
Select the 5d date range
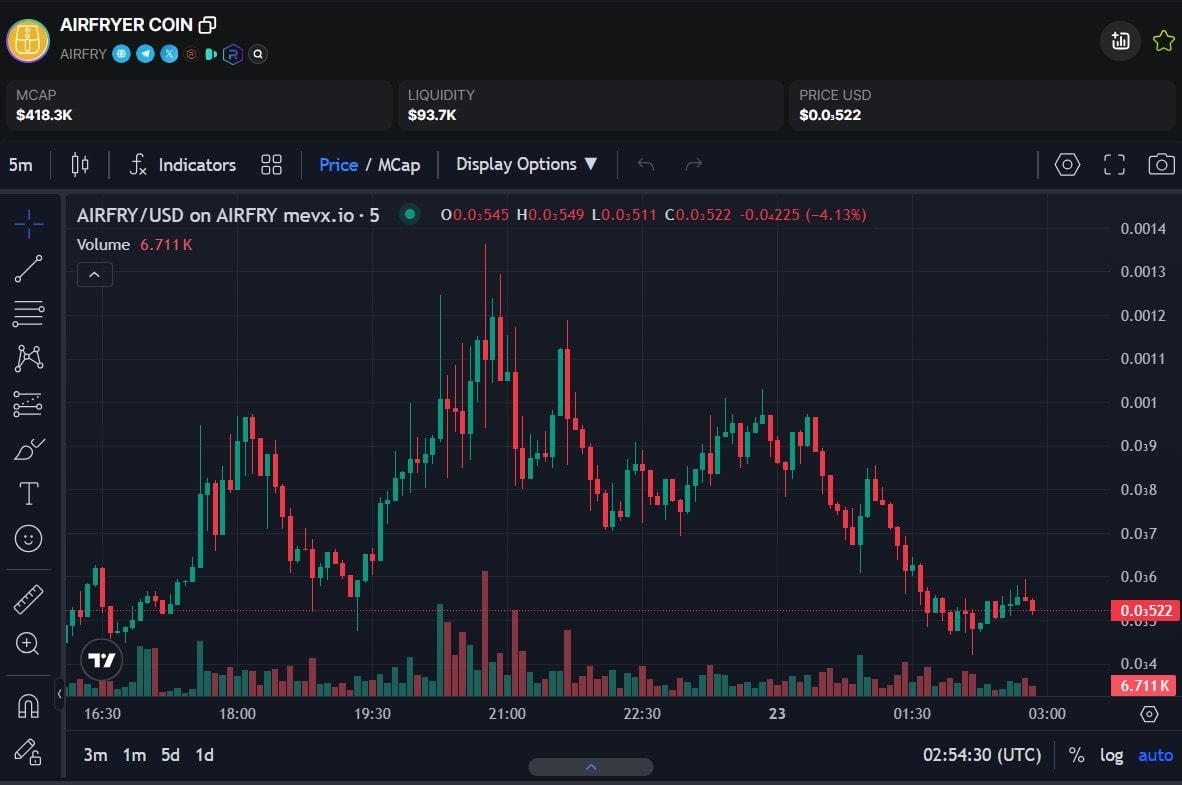pyautogui.click(x=170, y=755)
